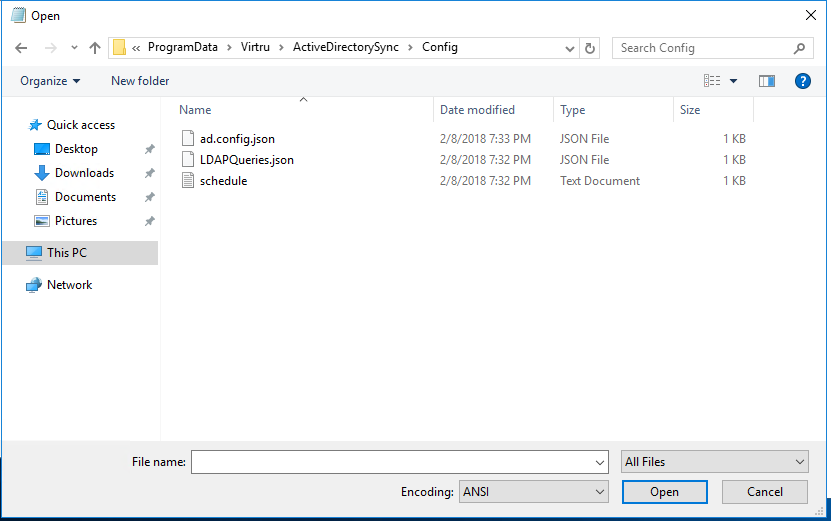Expand the File name dropdown arrow

point(600,463)
